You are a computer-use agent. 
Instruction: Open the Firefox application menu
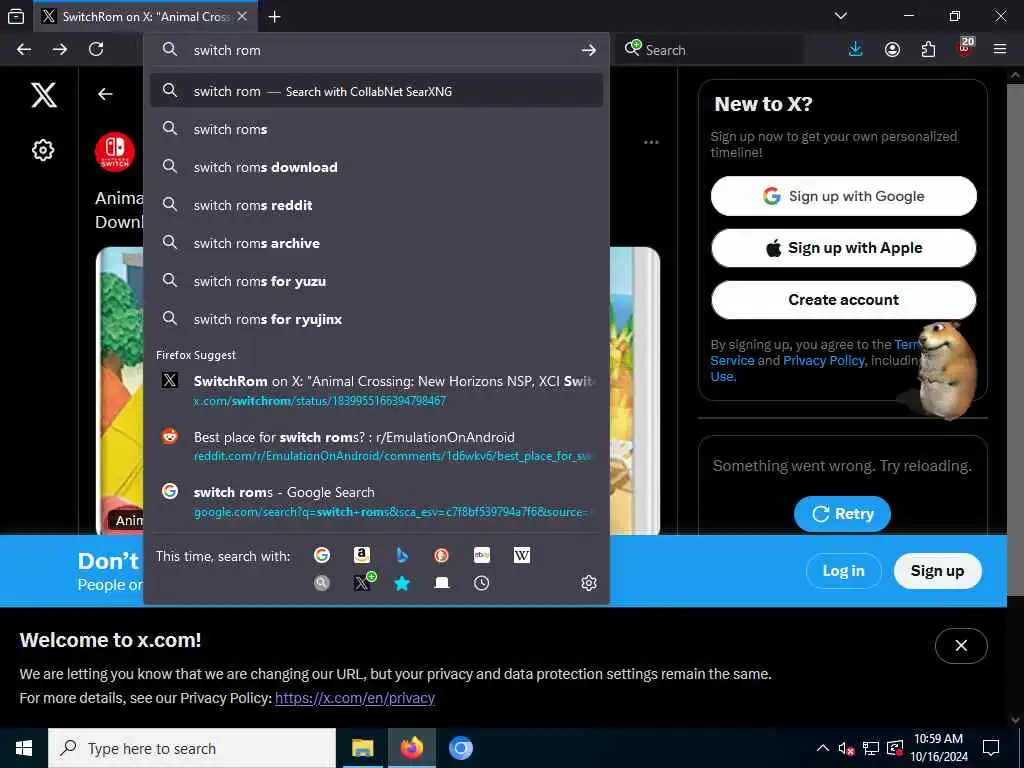[1000, 50]
